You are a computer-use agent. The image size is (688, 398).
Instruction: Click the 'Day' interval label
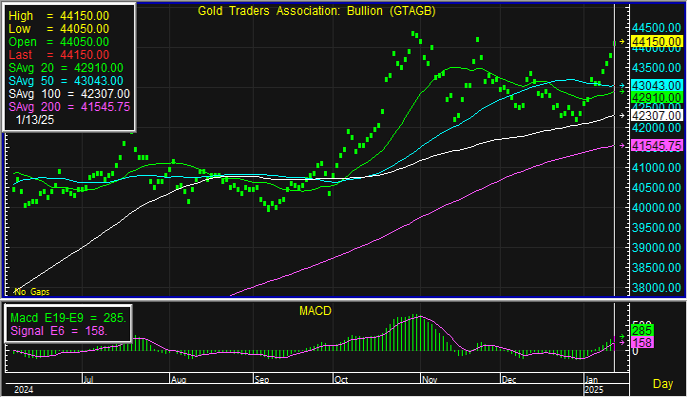point(663,384)
